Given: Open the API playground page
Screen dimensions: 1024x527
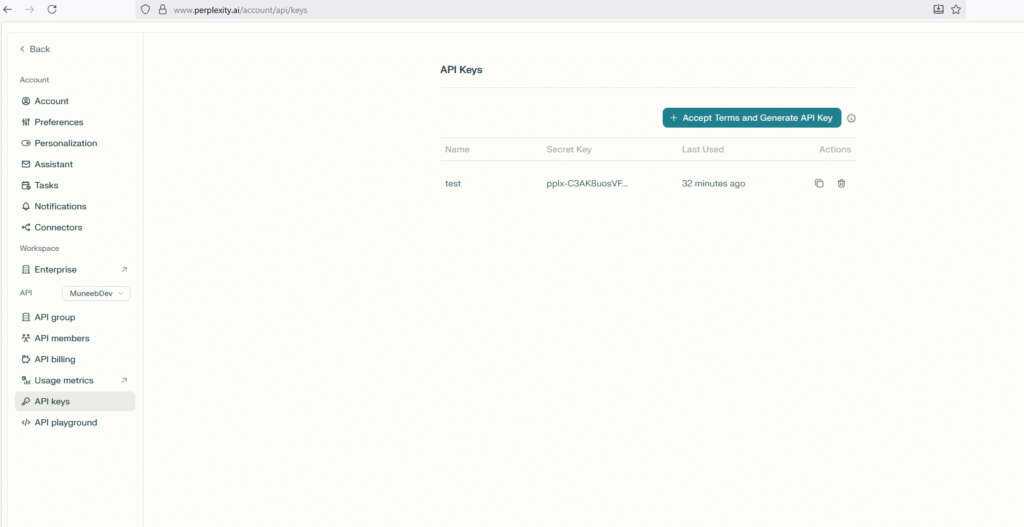Looking at the screenshot, I should coord(65,423).
